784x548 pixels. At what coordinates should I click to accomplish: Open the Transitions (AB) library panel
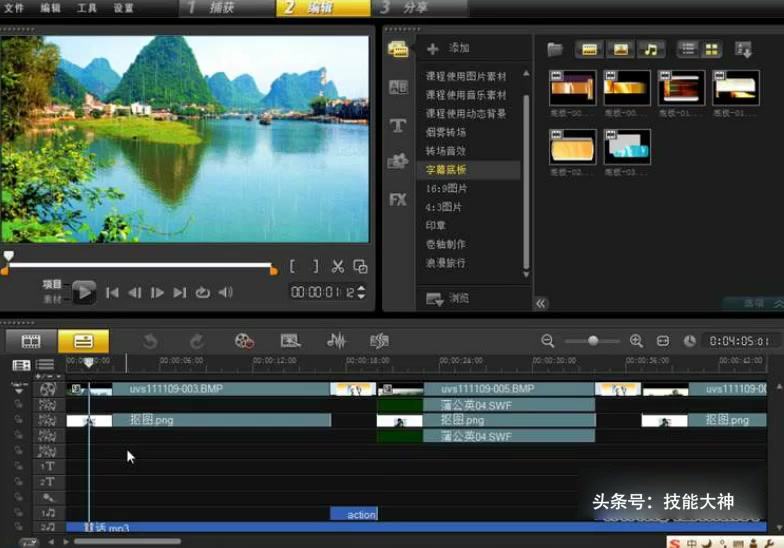(x=398, y=88)
